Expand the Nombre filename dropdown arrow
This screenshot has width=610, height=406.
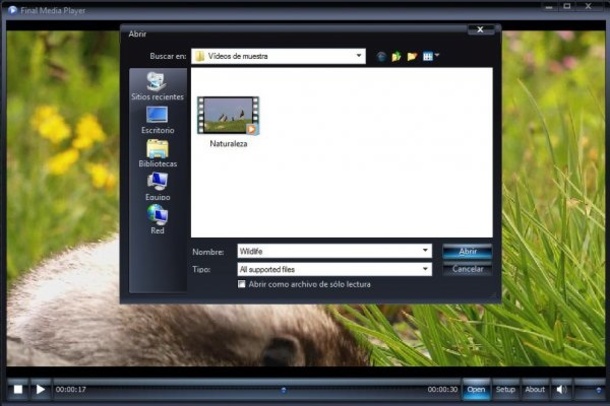[425, 251]
